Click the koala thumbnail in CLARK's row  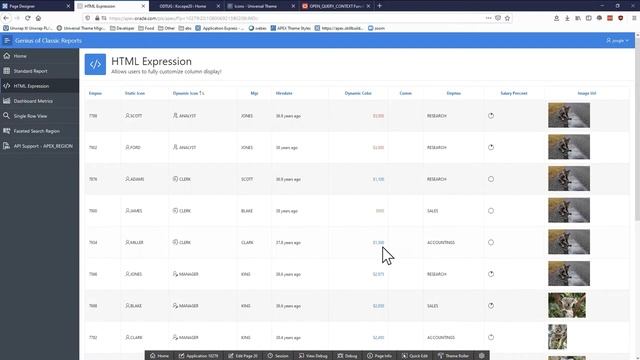coord(557,337)
